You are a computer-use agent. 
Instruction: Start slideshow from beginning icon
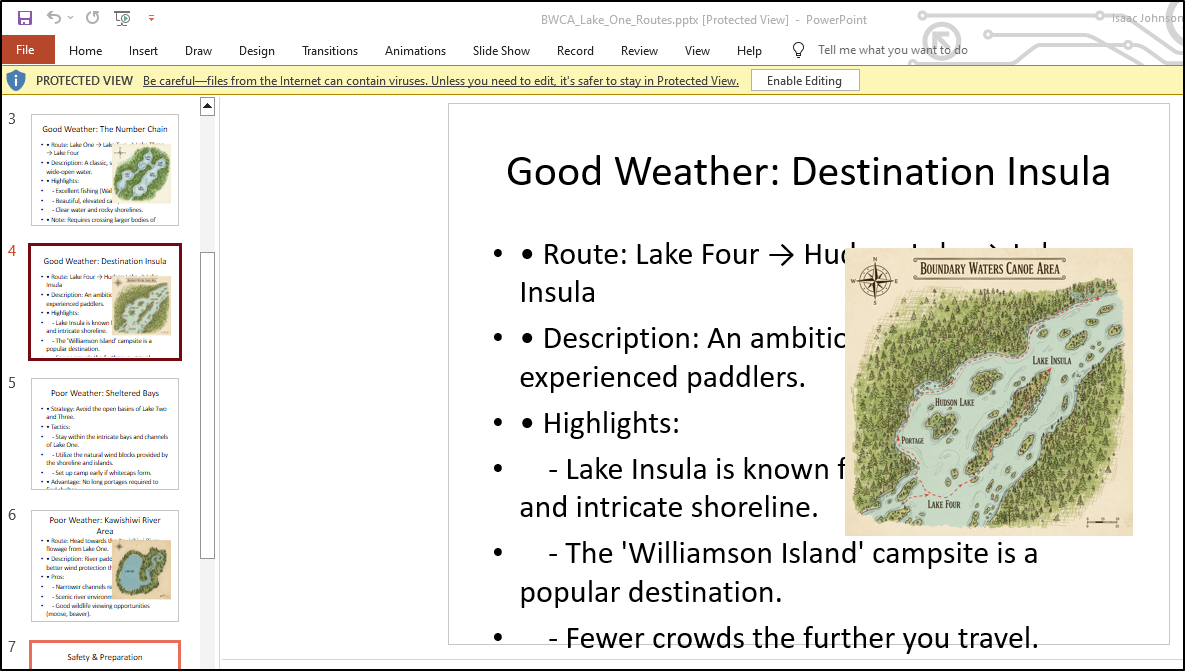122,18
